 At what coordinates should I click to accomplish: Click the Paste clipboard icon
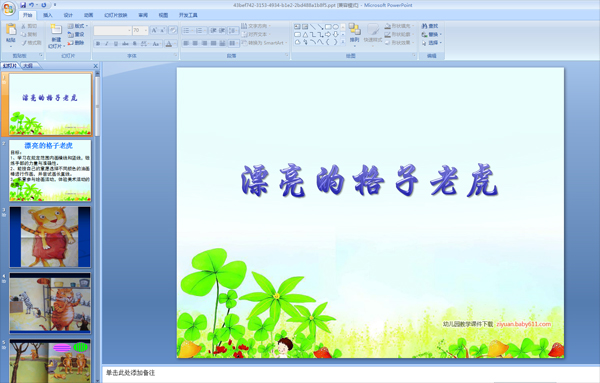[11, 29]
